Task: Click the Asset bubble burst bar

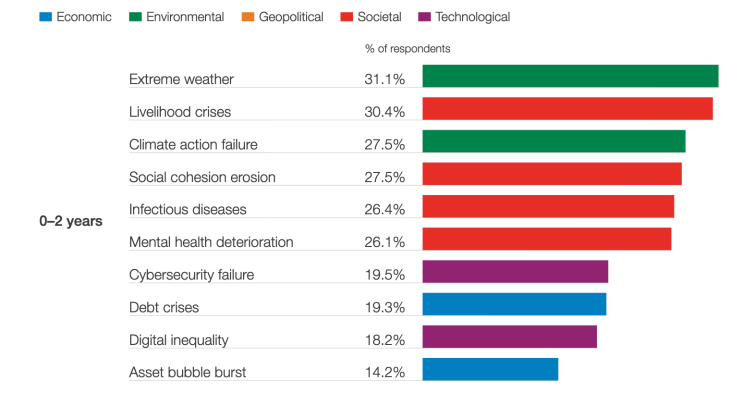Action: tap(491, 369)
